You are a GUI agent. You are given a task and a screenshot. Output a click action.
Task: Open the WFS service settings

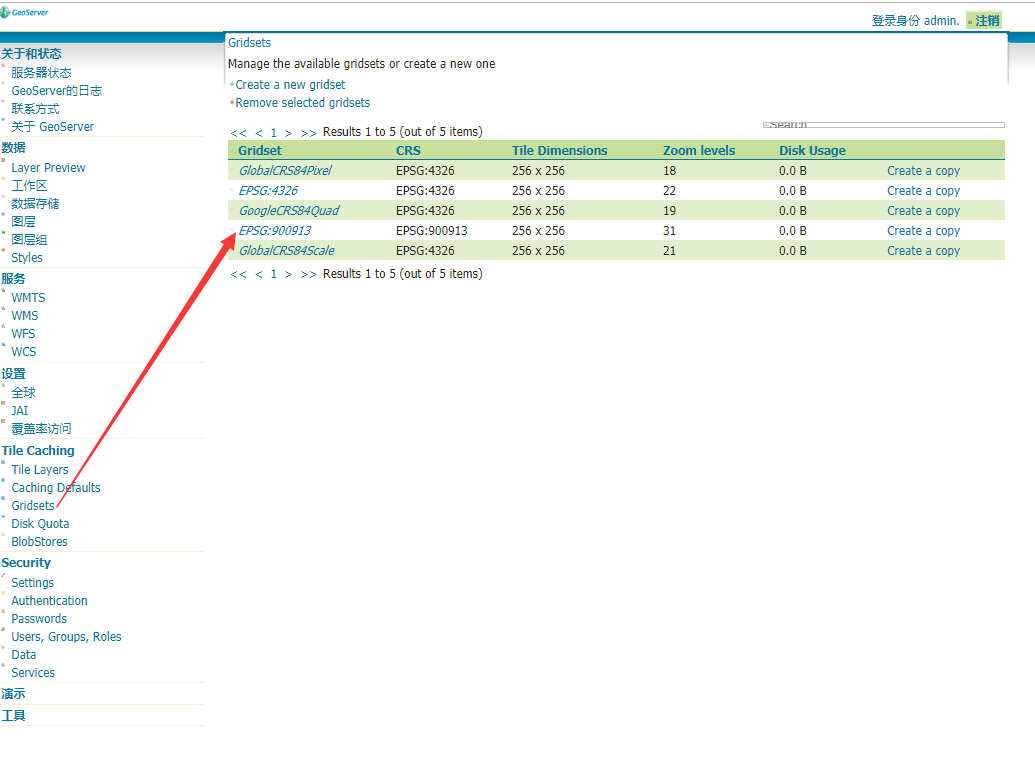click(23, 333)
